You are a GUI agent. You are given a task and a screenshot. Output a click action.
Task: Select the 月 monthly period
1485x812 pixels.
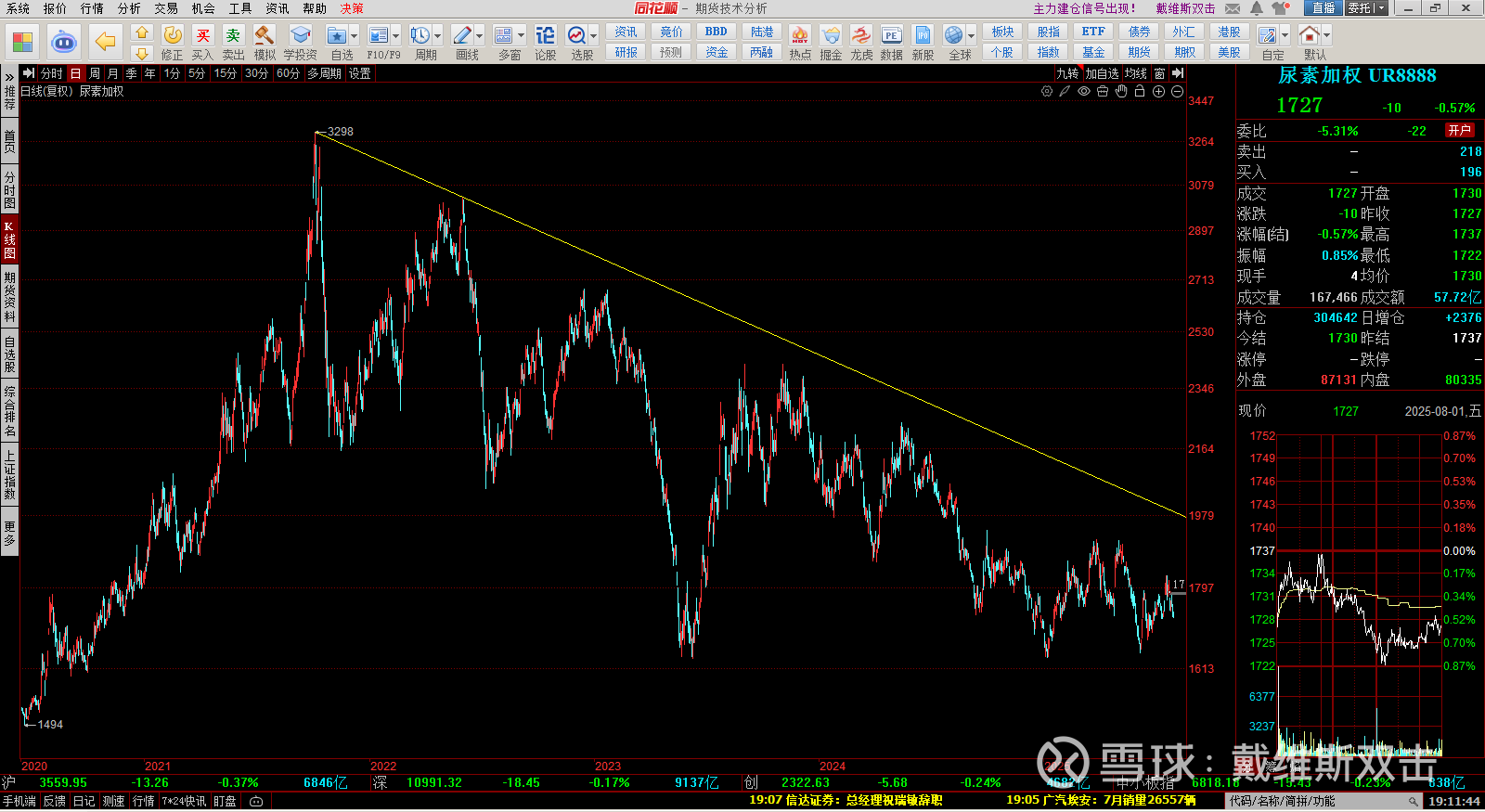click(x=113, y=73)
